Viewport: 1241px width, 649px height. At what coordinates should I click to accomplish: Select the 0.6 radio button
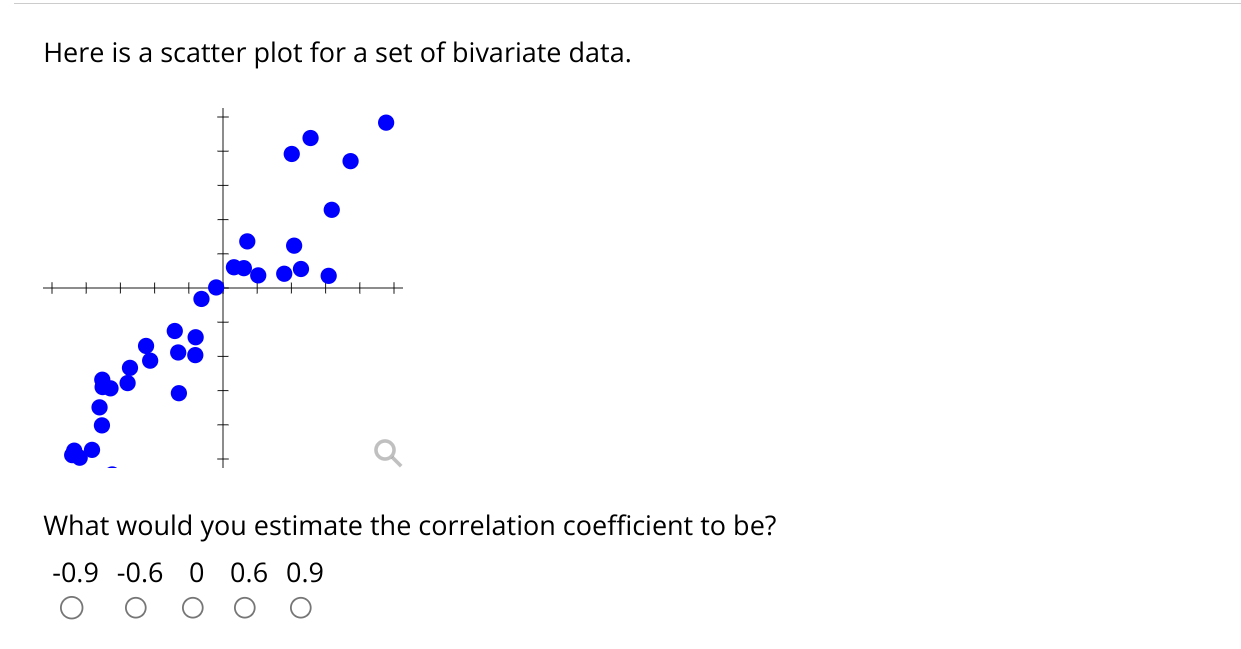[245, 606]
